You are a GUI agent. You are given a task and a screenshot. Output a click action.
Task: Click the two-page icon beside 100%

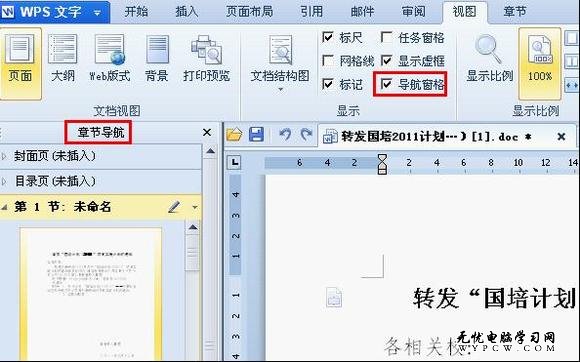pos(572,62)
